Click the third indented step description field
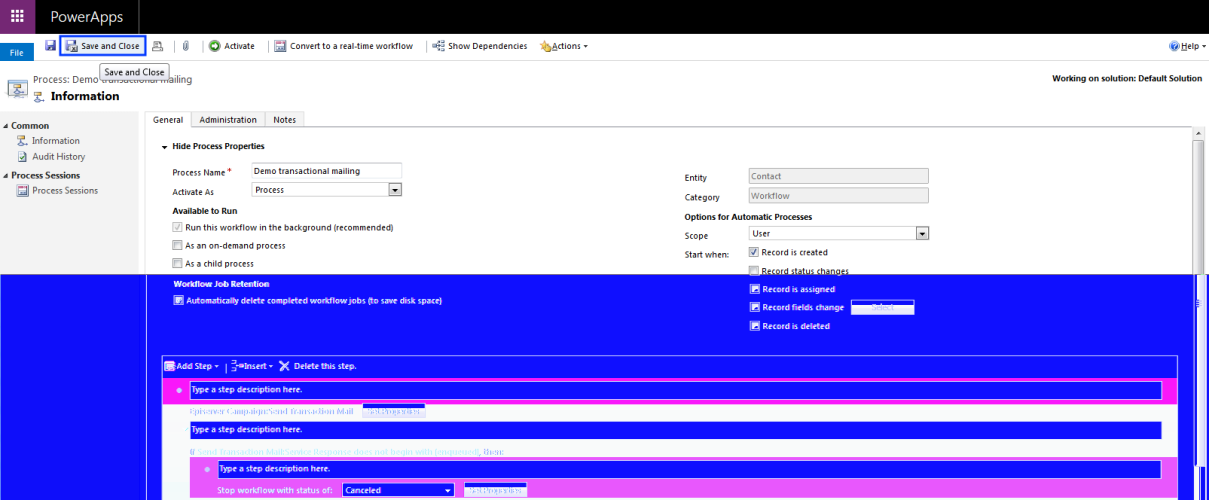The image size is (1209, 500). pos(689,469)
